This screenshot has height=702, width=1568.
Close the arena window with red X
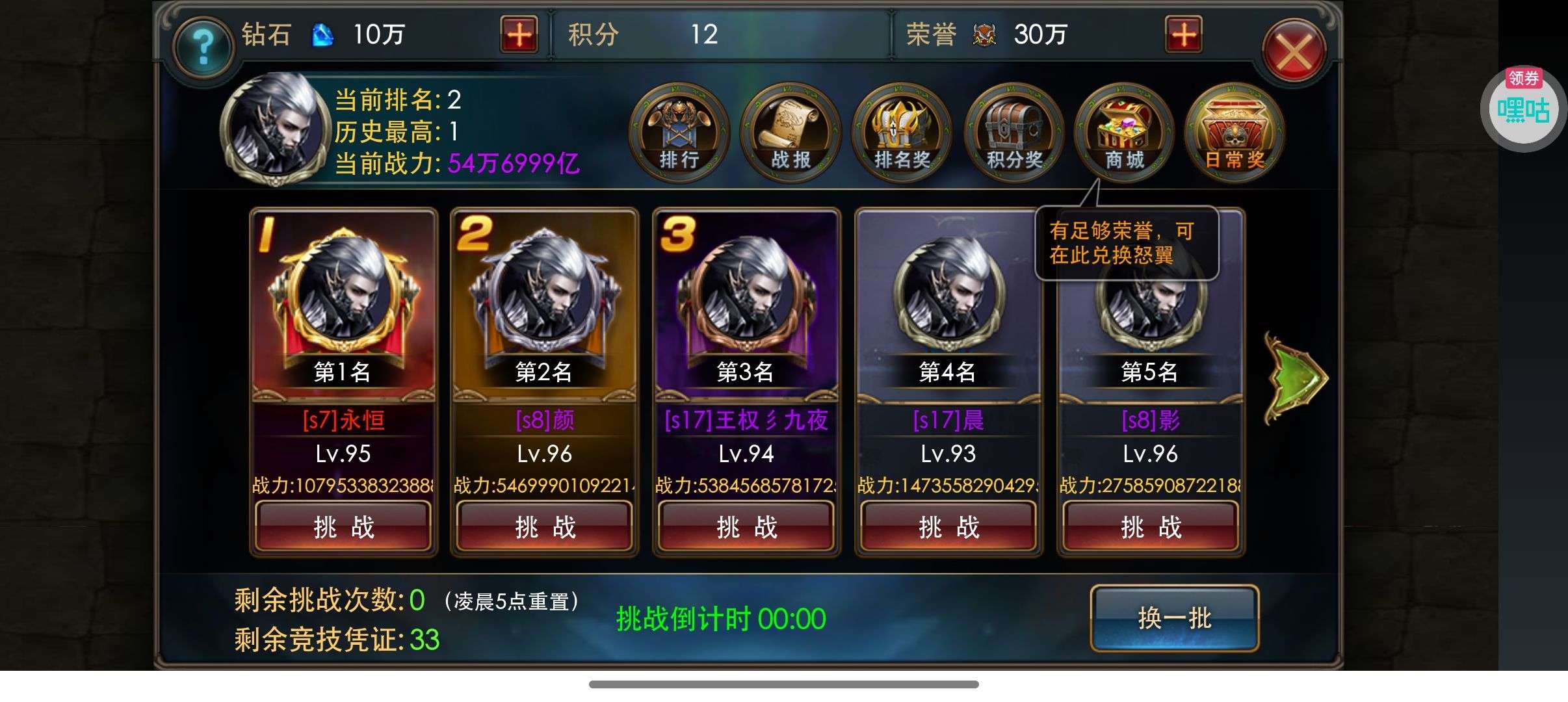1294,52
